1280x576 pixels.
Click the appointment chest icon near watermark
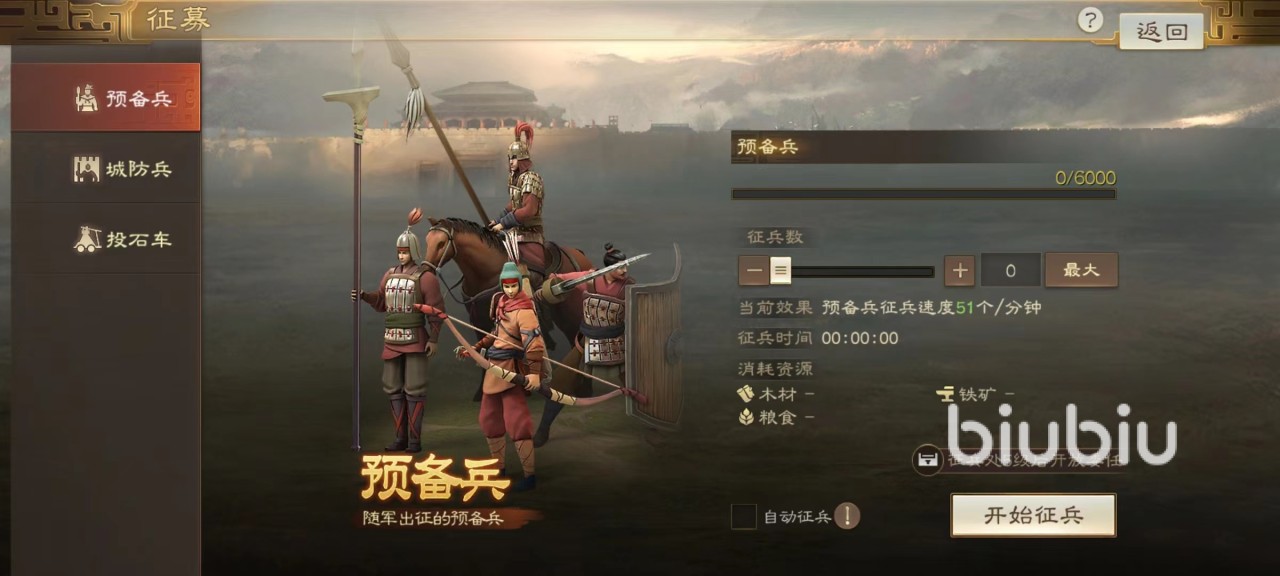(929, 460)
